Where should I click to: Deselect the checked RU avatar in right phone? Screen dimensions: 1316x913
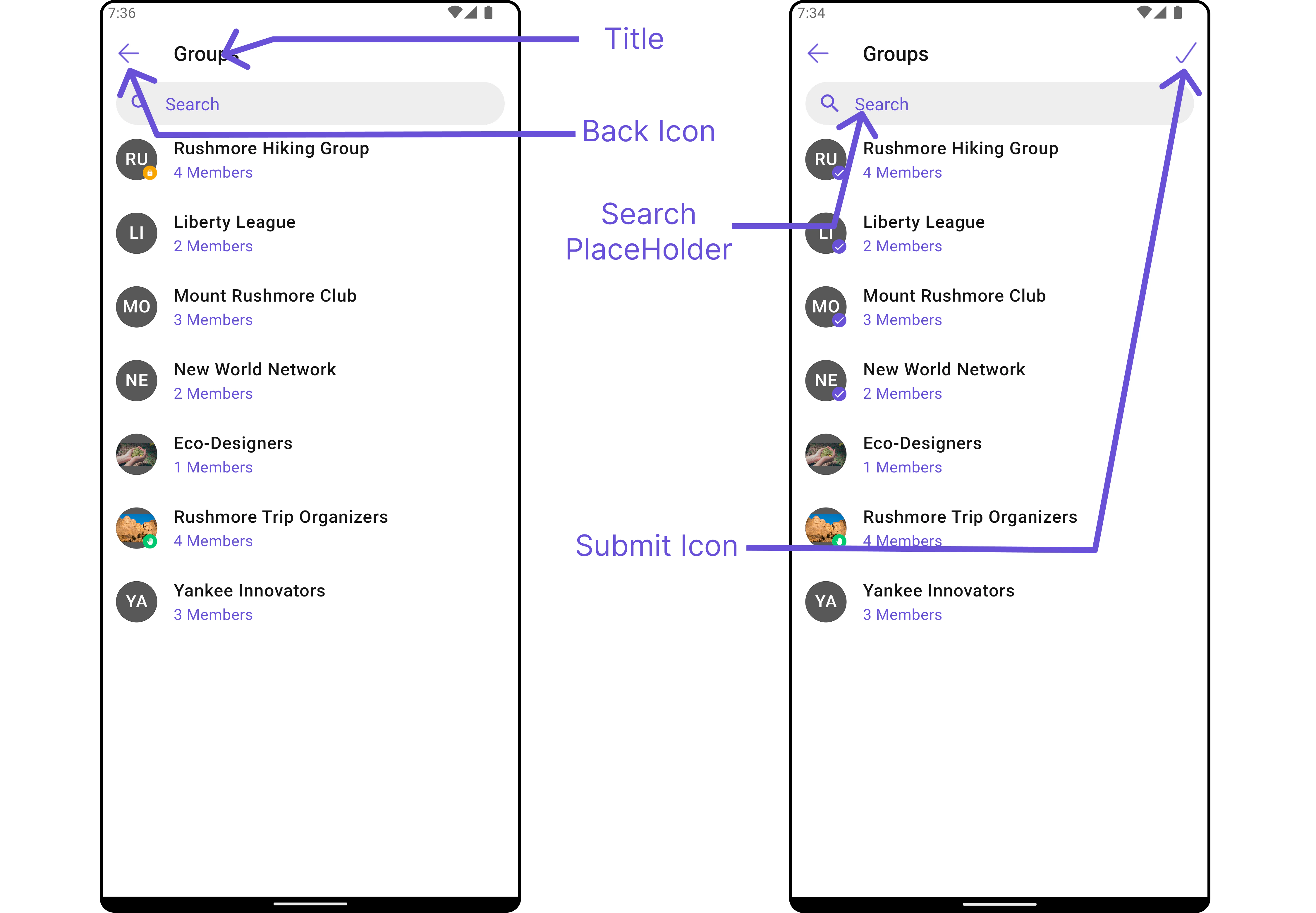click(x=826, y=159)
